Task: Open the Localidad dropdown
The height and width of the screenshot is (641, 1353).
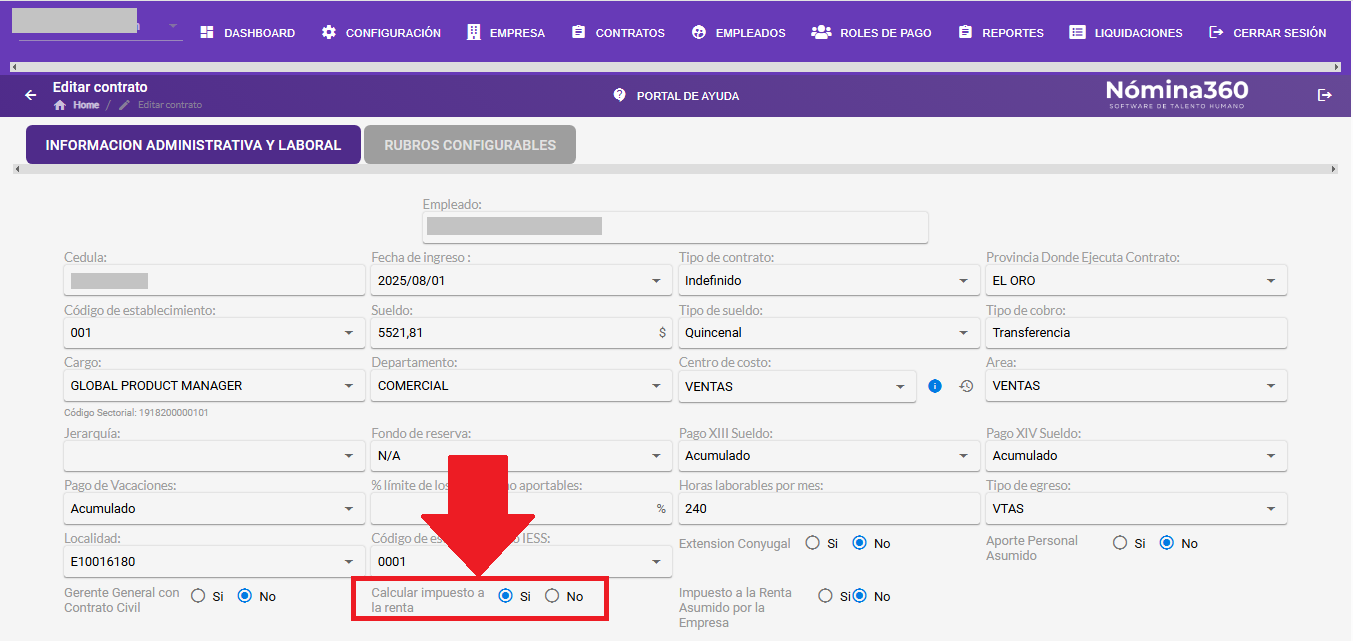Action: click(214, 562)
